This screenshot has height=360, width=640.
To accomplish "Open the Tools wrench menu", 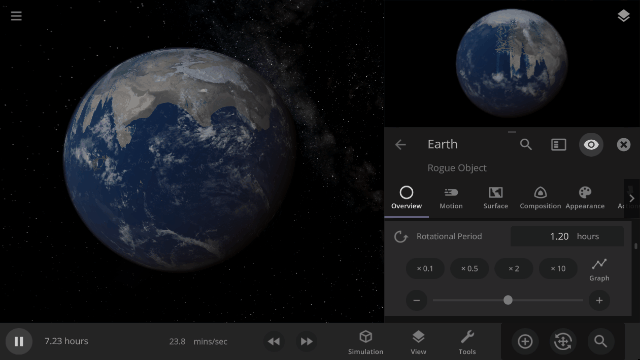I will pyautogui.click(x=467, y=342).
